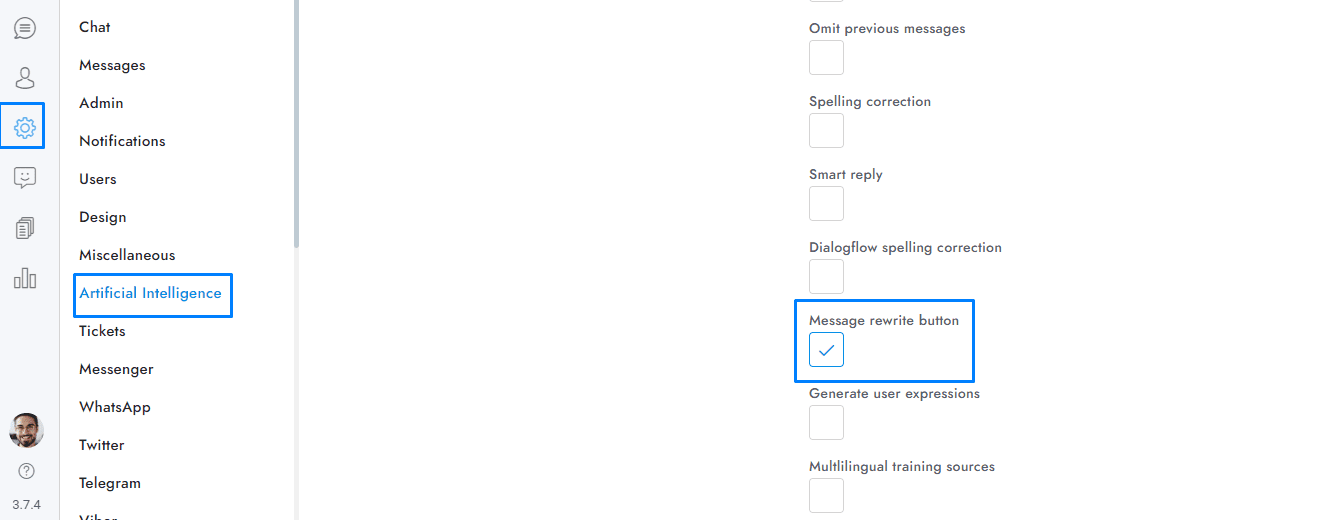Uncheck the Message rewrite button checkbox
The image size is (1326, 520).
coord(826,350)
